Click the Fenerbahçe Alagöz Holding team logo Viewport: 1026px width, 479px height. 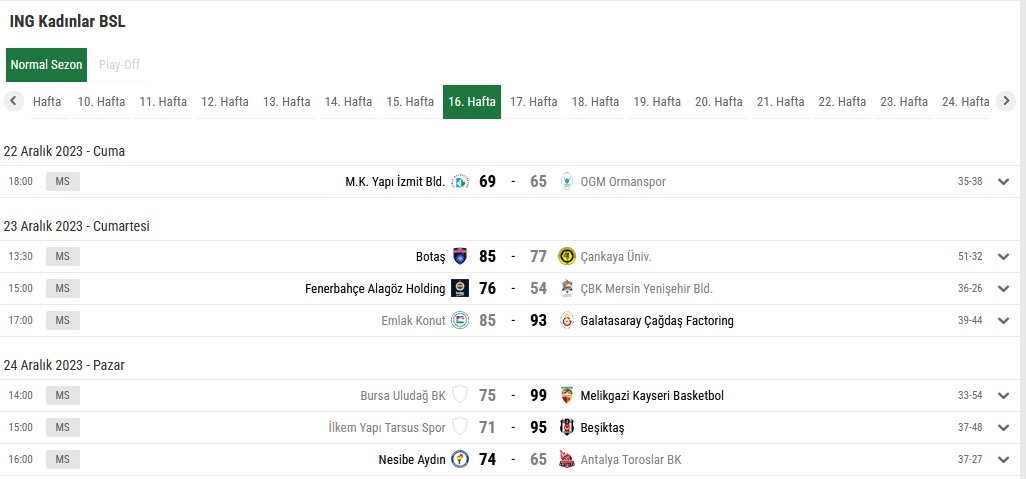pos(460,288)
